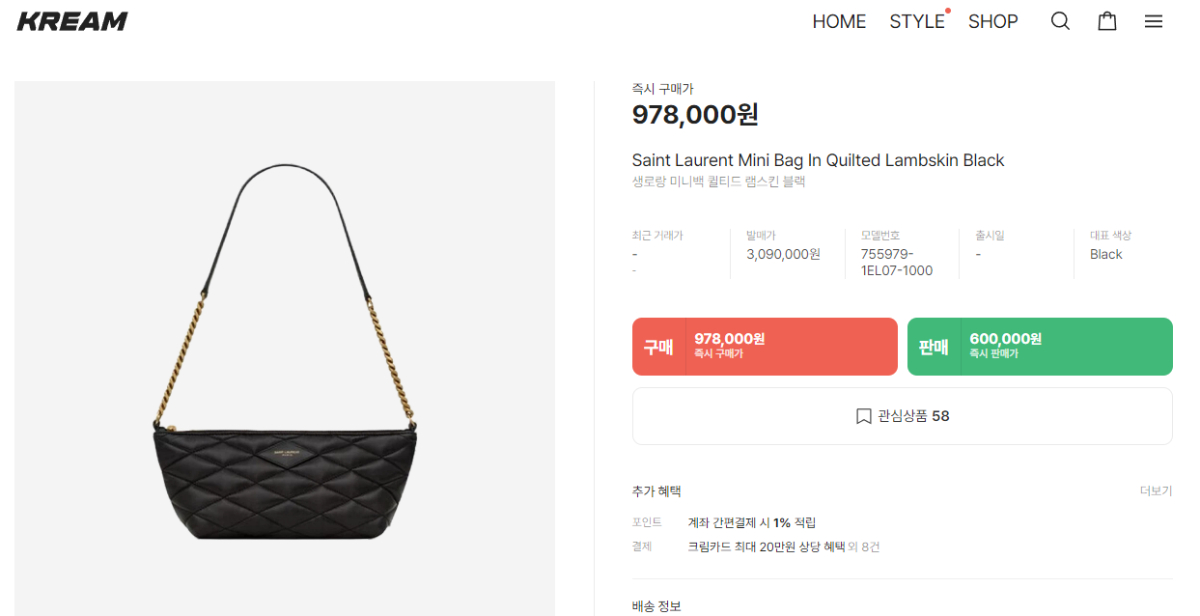
Task: Open the shopping bag icon
Action: [1107, 21]
